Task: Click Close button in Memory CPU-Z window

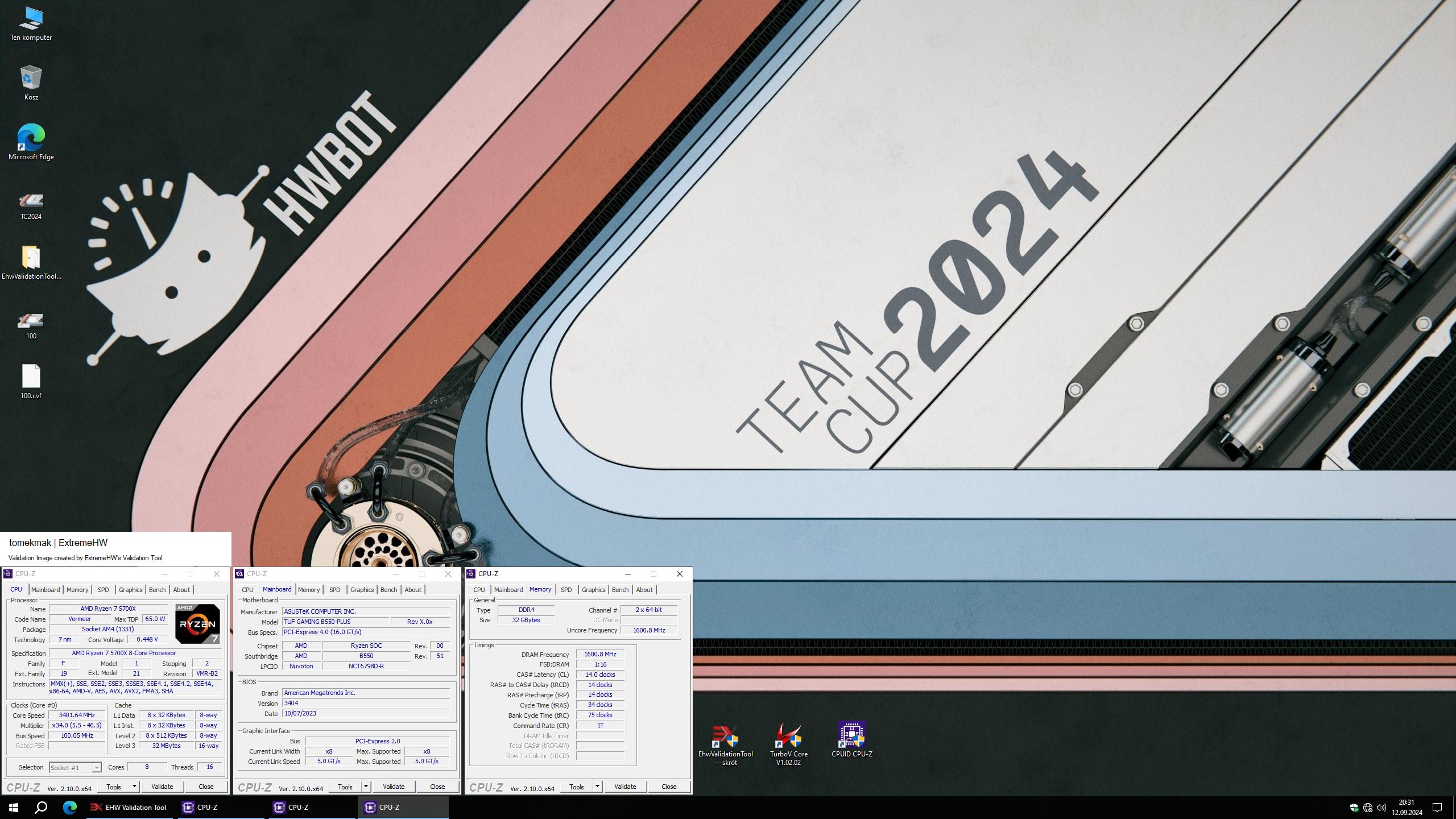Action: pyautogui.click(x=669, y=787)
